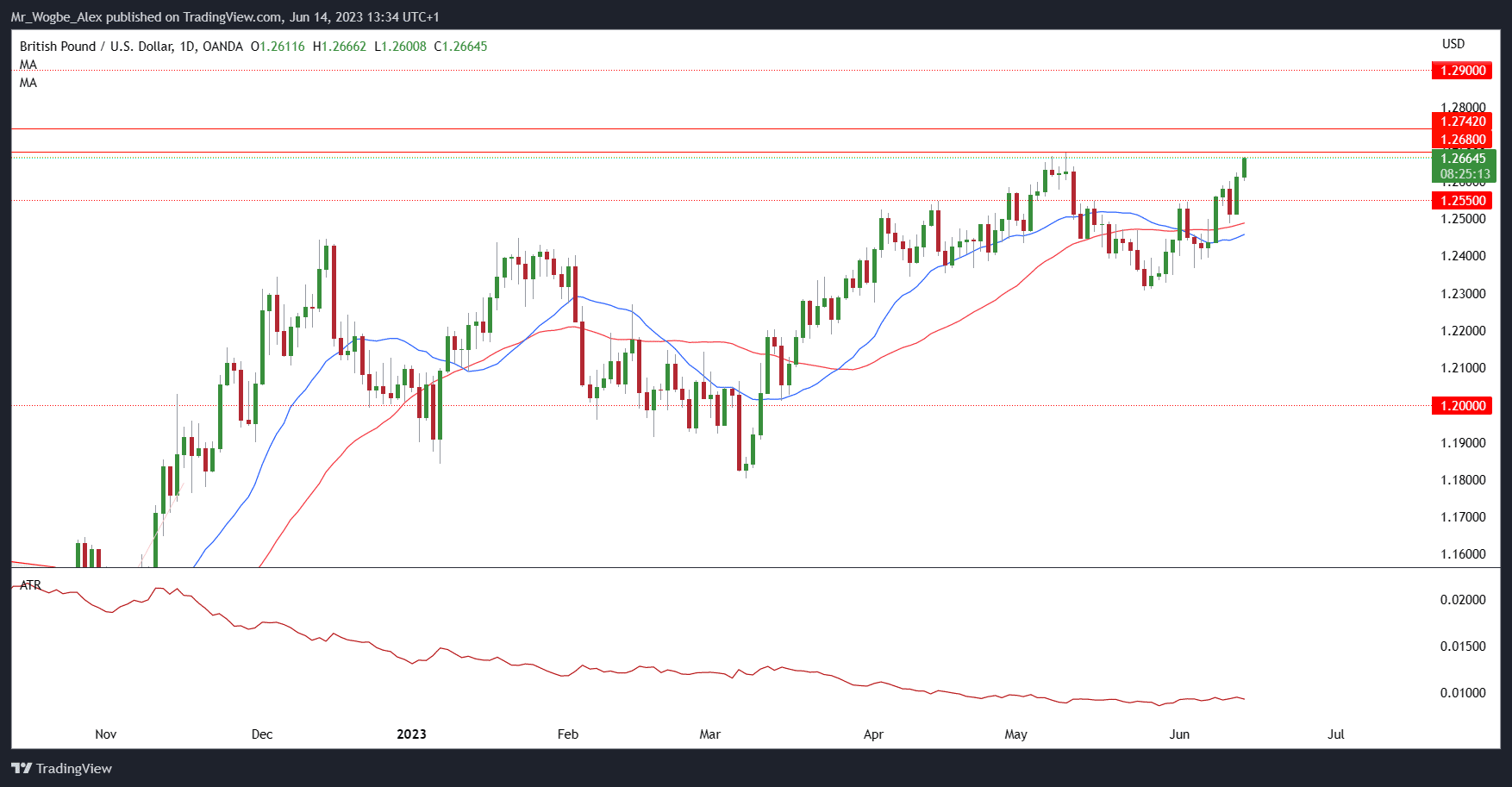Click the 1.18000 price scale tick
1512x787 pixels.
[1463, 480]
